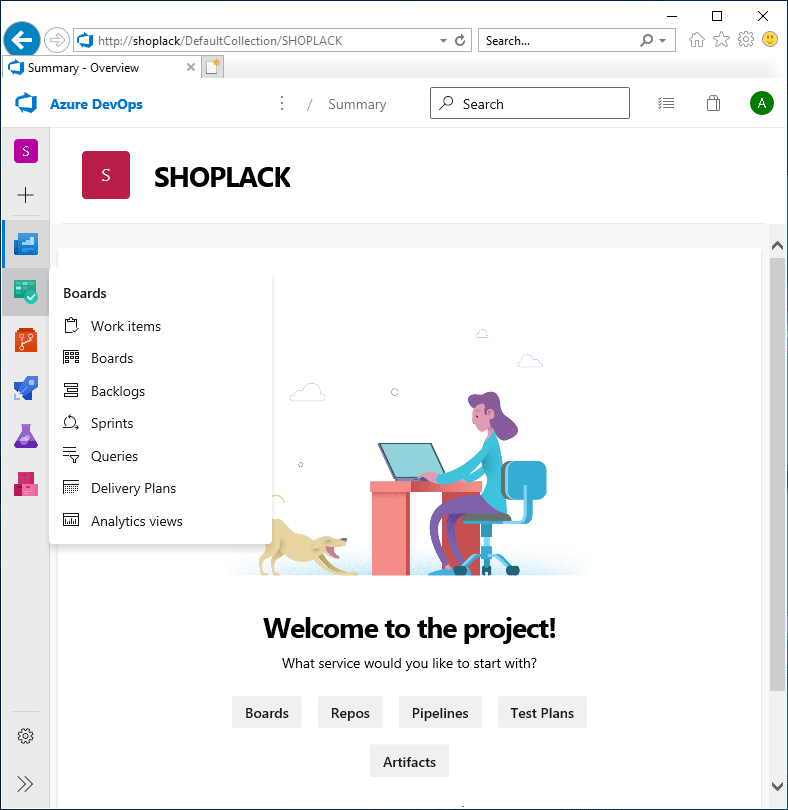
Task: Click the browser home icon
Action: coord(697,40)
